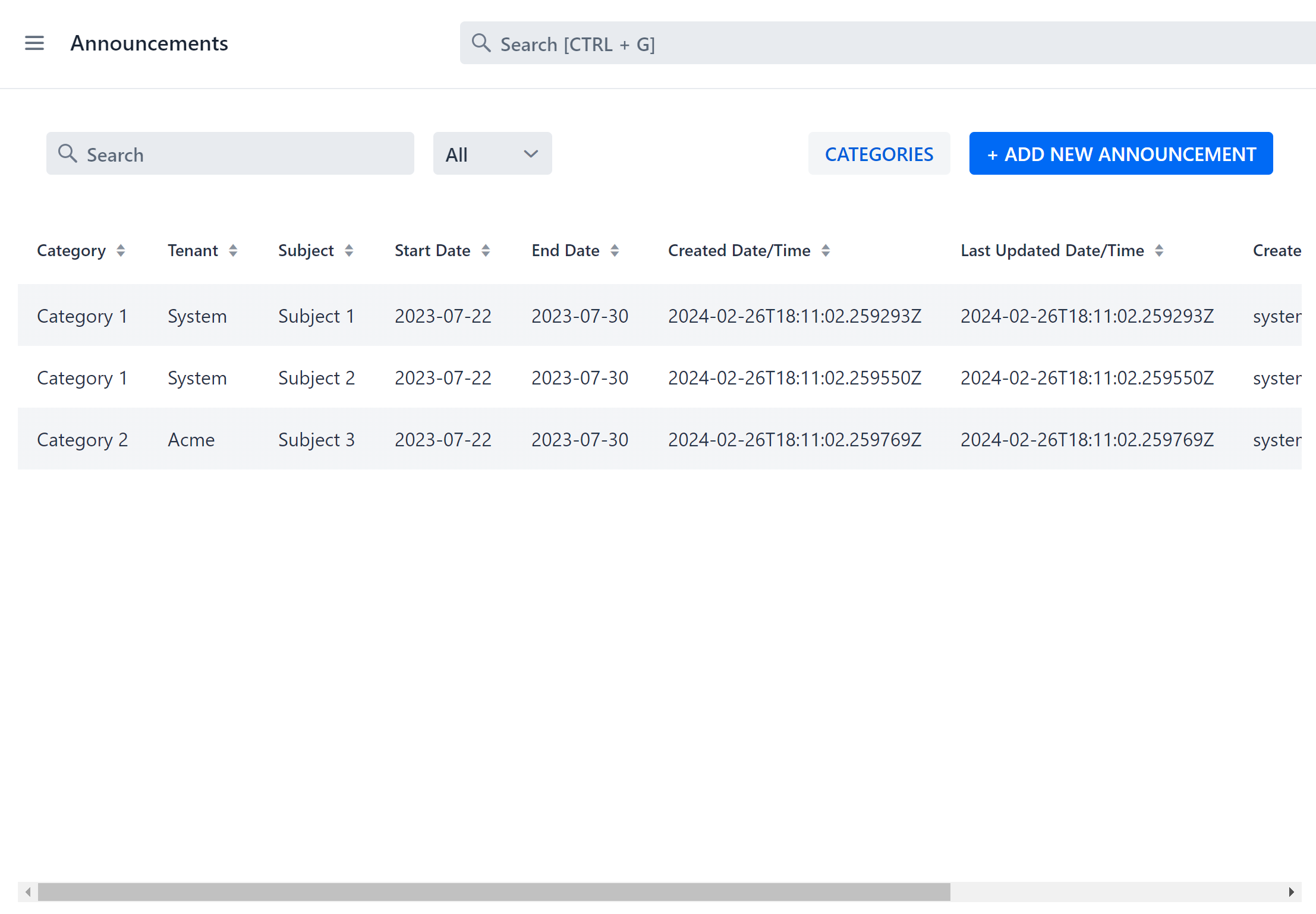Open the All filter dropdown
Screen dimensions: 1316x914
coord(492,154)
